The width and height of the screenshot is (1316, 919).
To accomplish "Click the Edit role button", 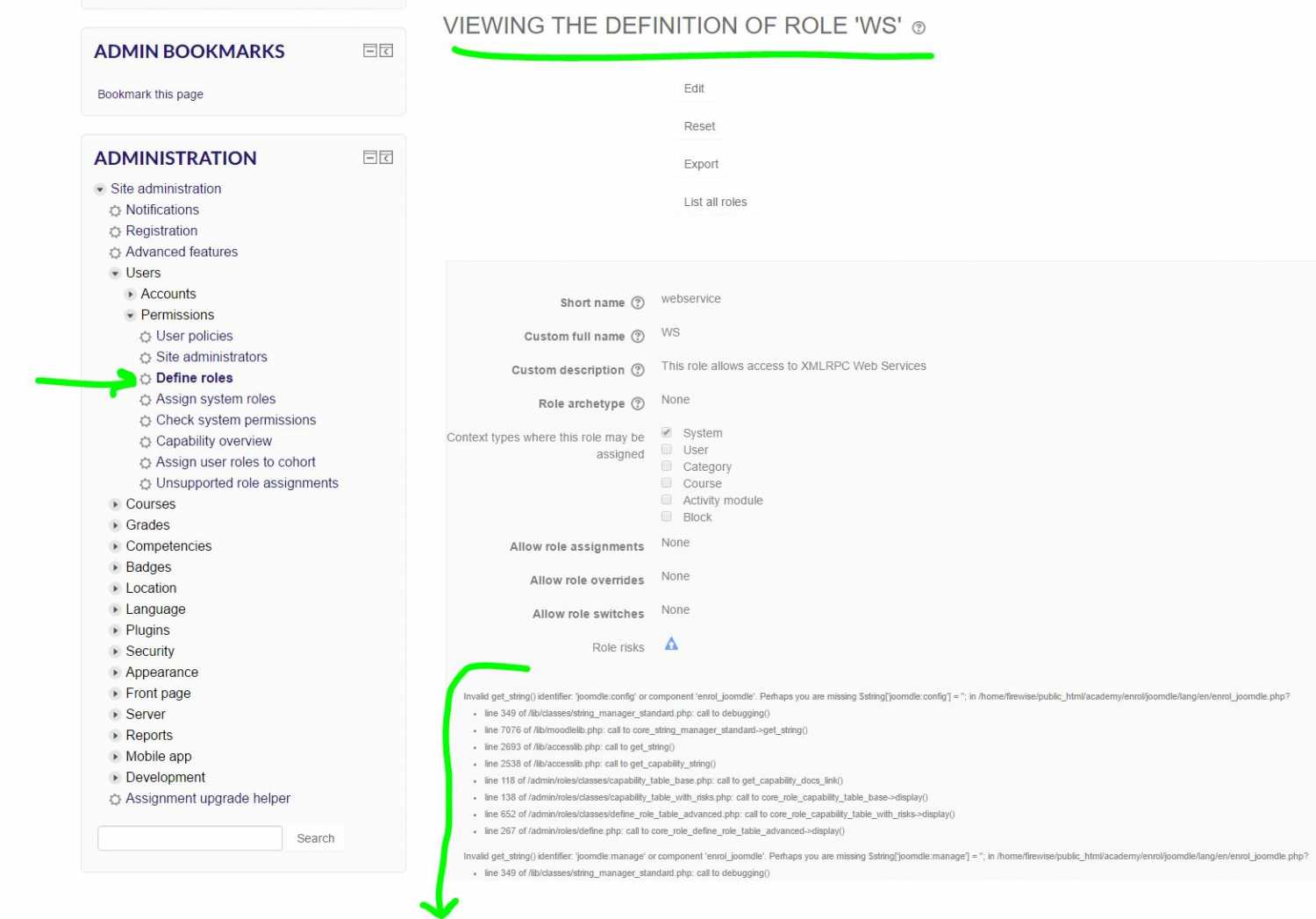I will coord(694,89).
